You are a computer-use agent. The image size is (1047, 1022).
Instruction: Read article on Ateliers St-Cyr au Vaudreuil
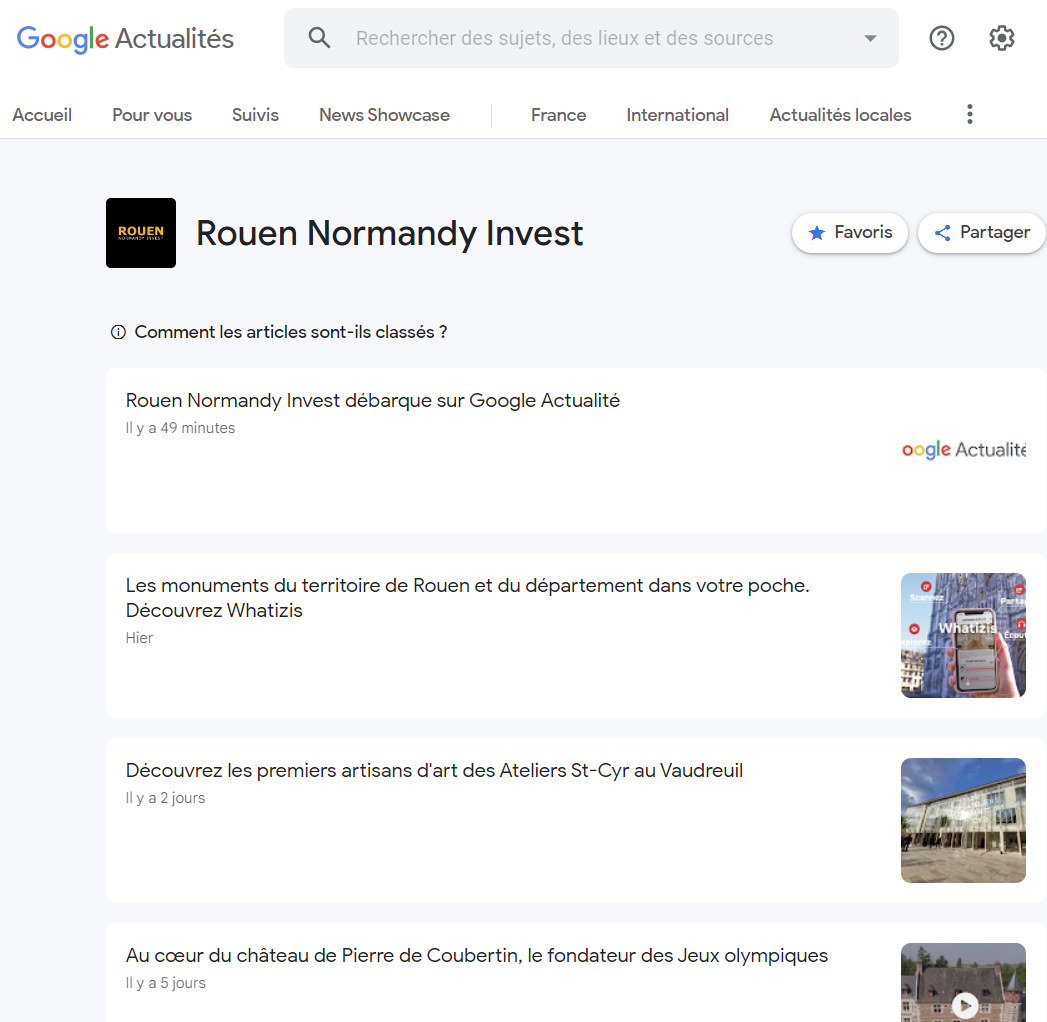pos(434,770)
